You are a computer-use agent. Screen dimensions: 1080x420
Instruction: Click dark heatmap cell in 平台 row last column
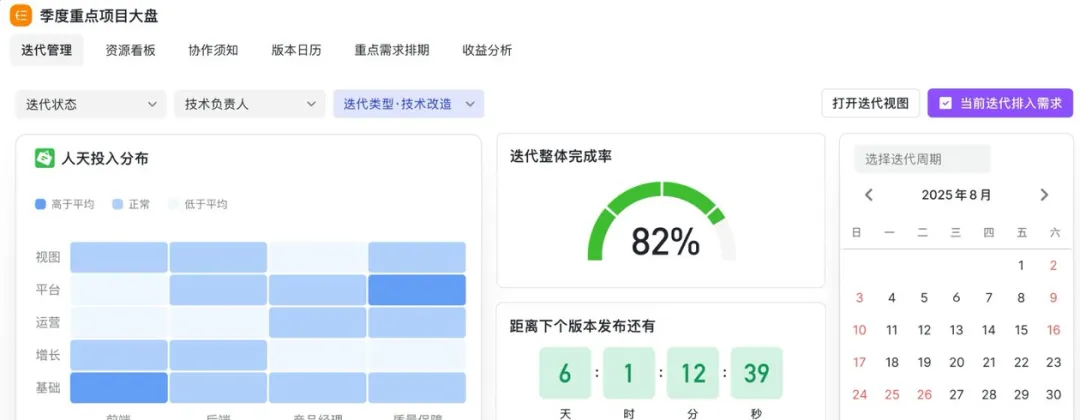(x=417, y=290)
